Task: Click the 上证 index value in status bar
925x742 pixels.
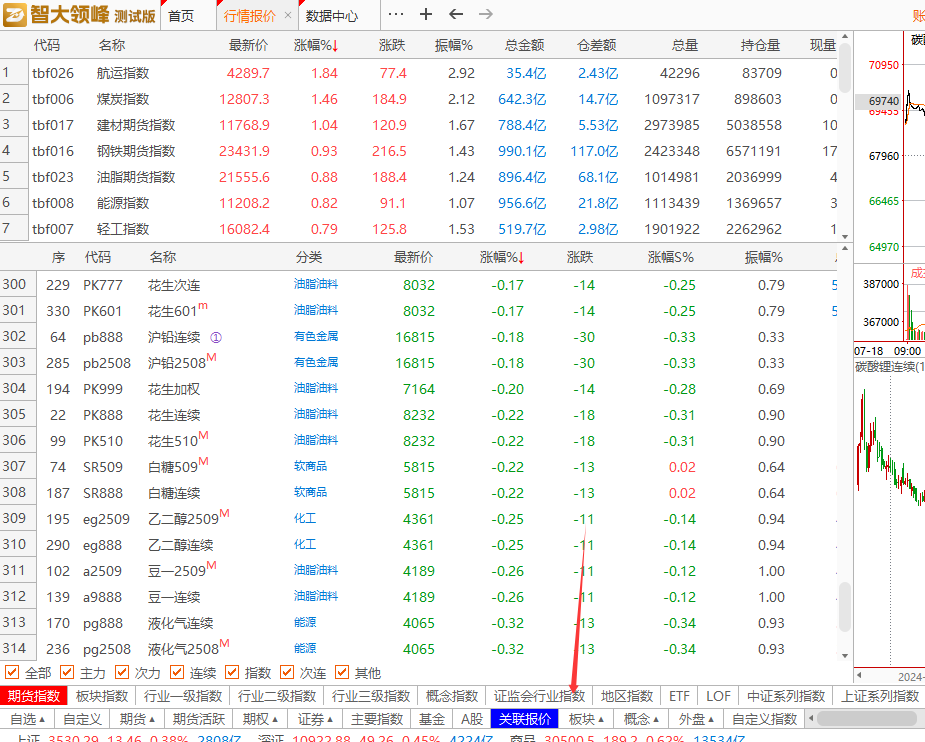Action: (76, 738)
